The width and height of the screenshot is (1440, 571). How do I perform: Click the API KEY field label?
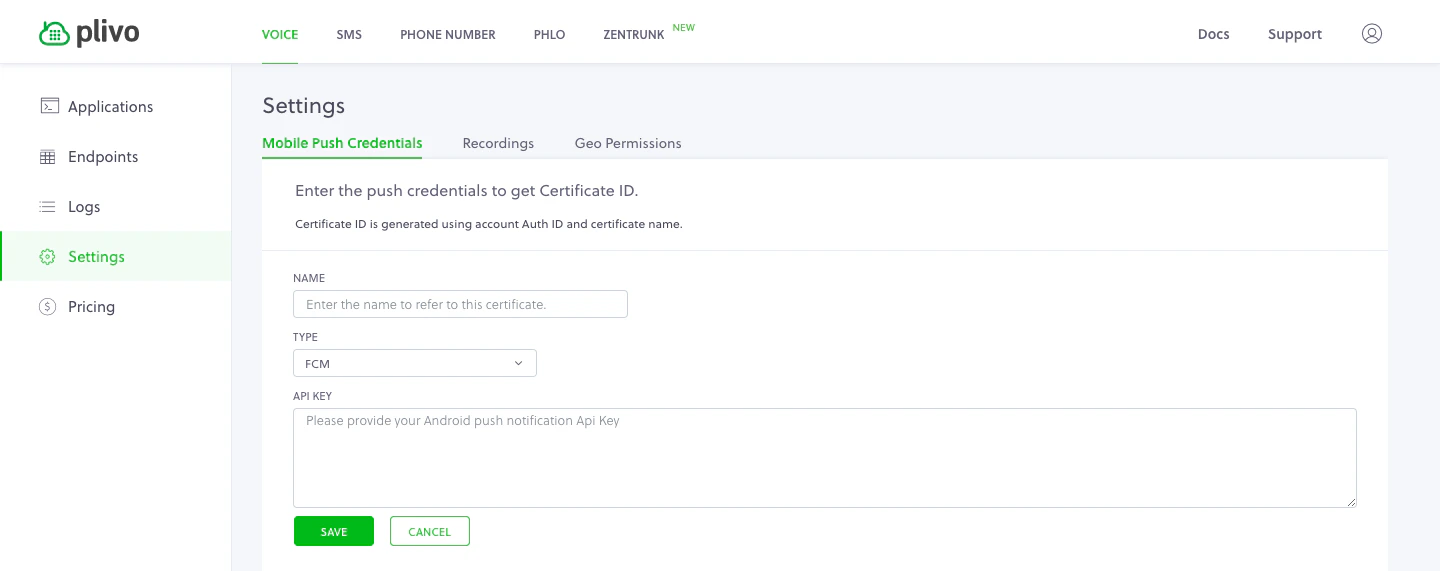(312, 396)
